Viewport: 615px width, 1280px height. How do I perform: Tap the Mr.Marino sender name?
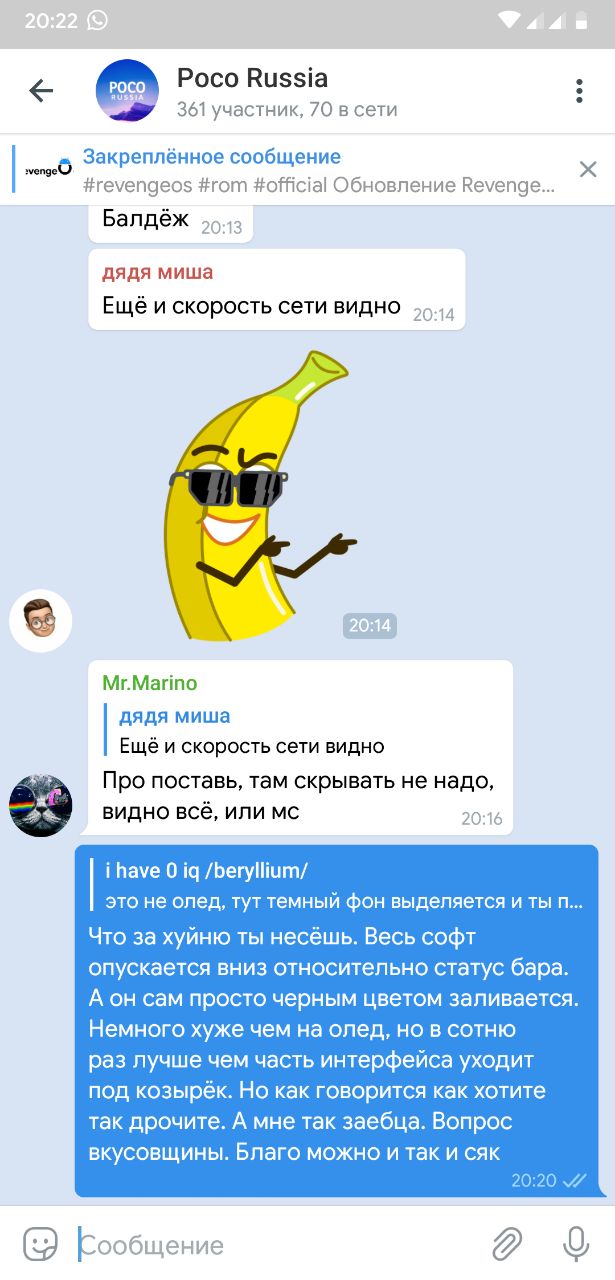coord(150,683)
